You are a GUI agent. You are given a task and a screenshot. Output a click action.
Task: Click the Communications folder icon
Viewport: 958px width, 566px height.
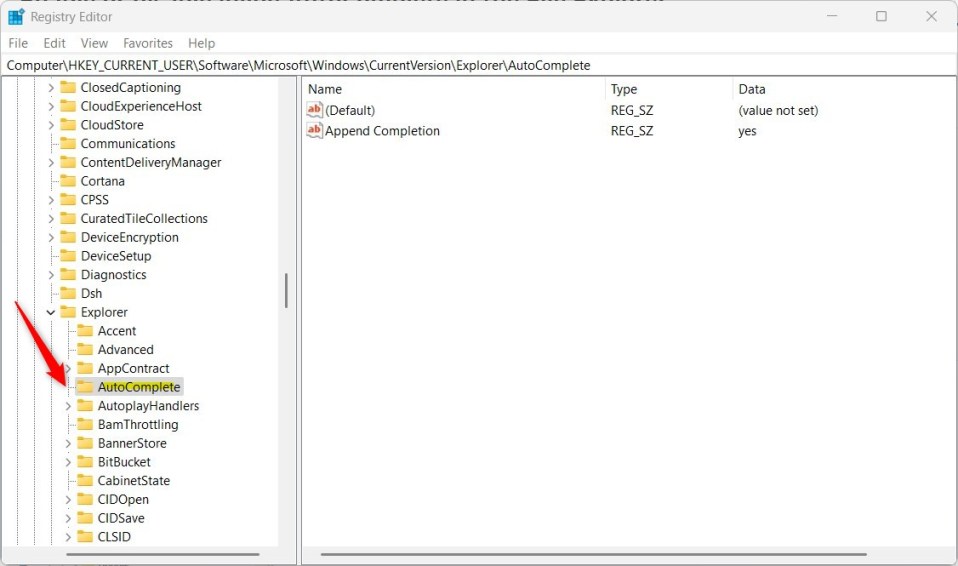(68, 144)
